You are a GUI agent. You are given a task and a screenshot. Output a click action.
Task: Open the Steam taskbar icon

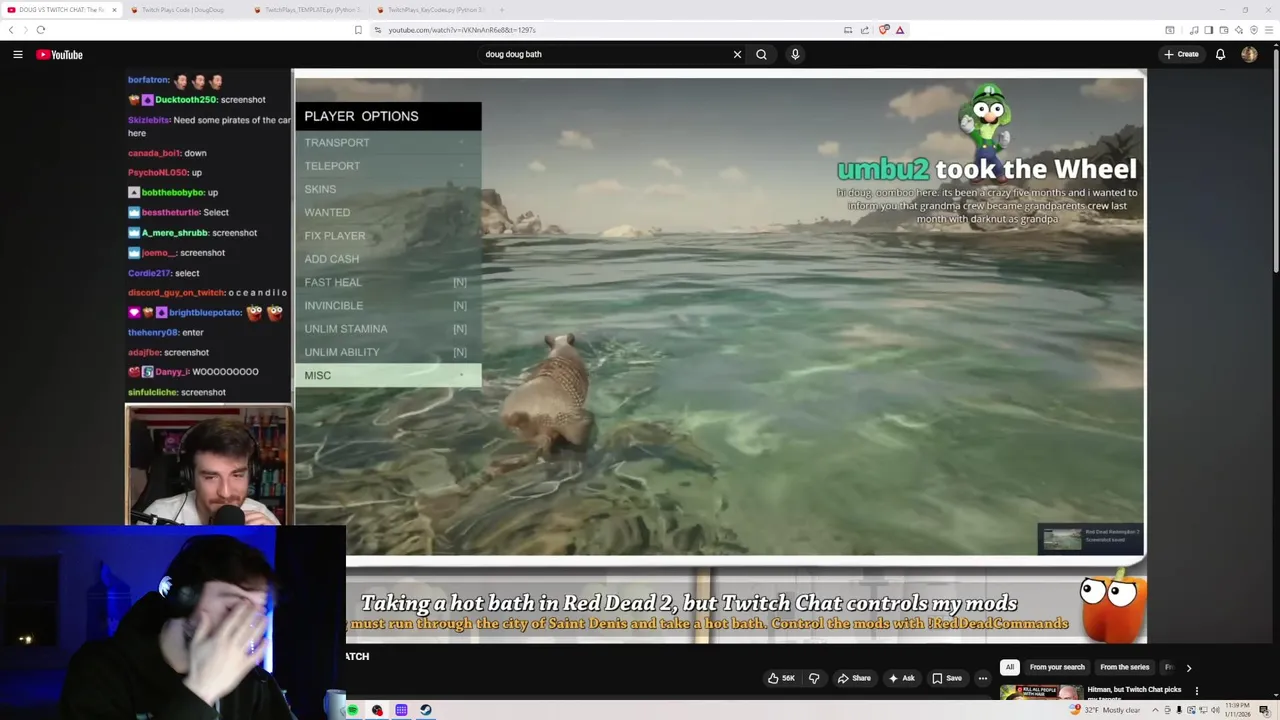[426, 710]
